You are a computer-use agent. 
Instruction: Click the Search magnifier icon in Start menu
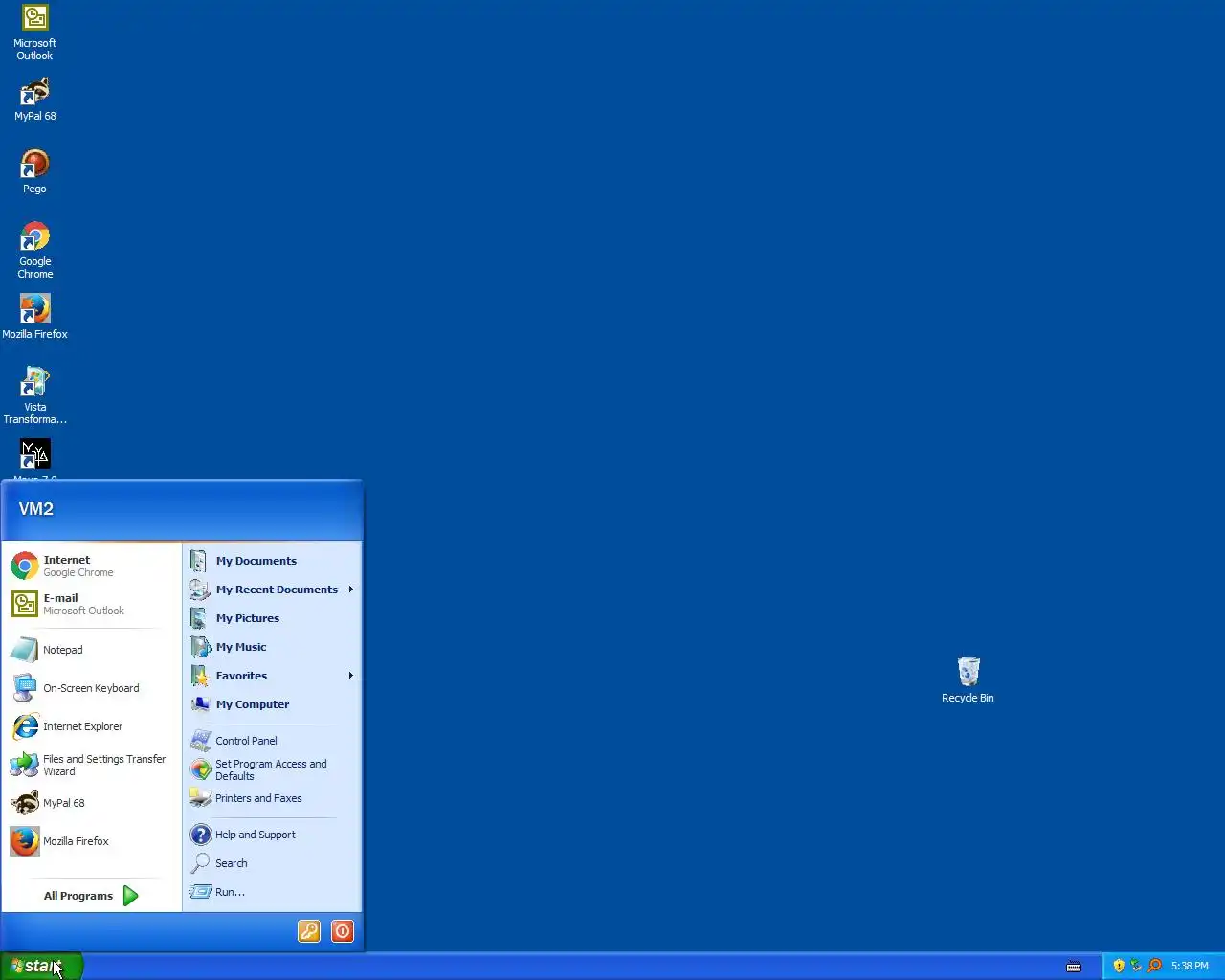(x=200, y=863)
